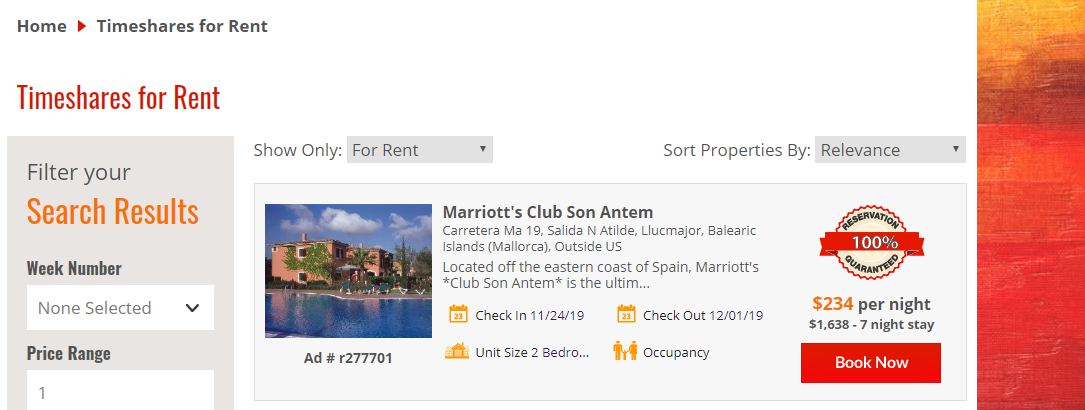Go to Home in the breadcrumb
The height and width of the screenshot is (410, 1085).
(42, 26)
